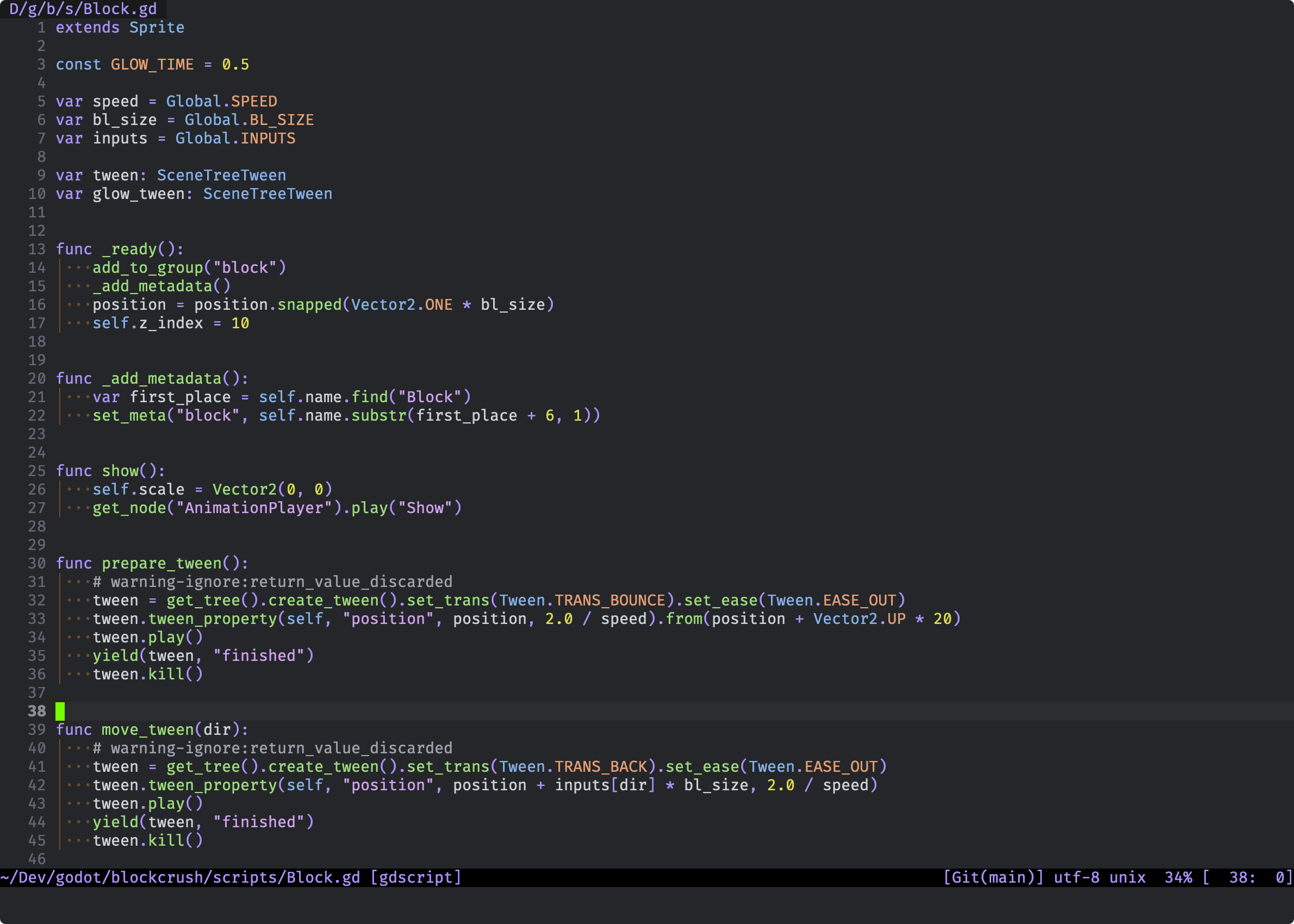Click the 'extends Sprite' text on line 1
This screenshot has height=924, width=1294.
pyautogui.click(x=120, y=27)
